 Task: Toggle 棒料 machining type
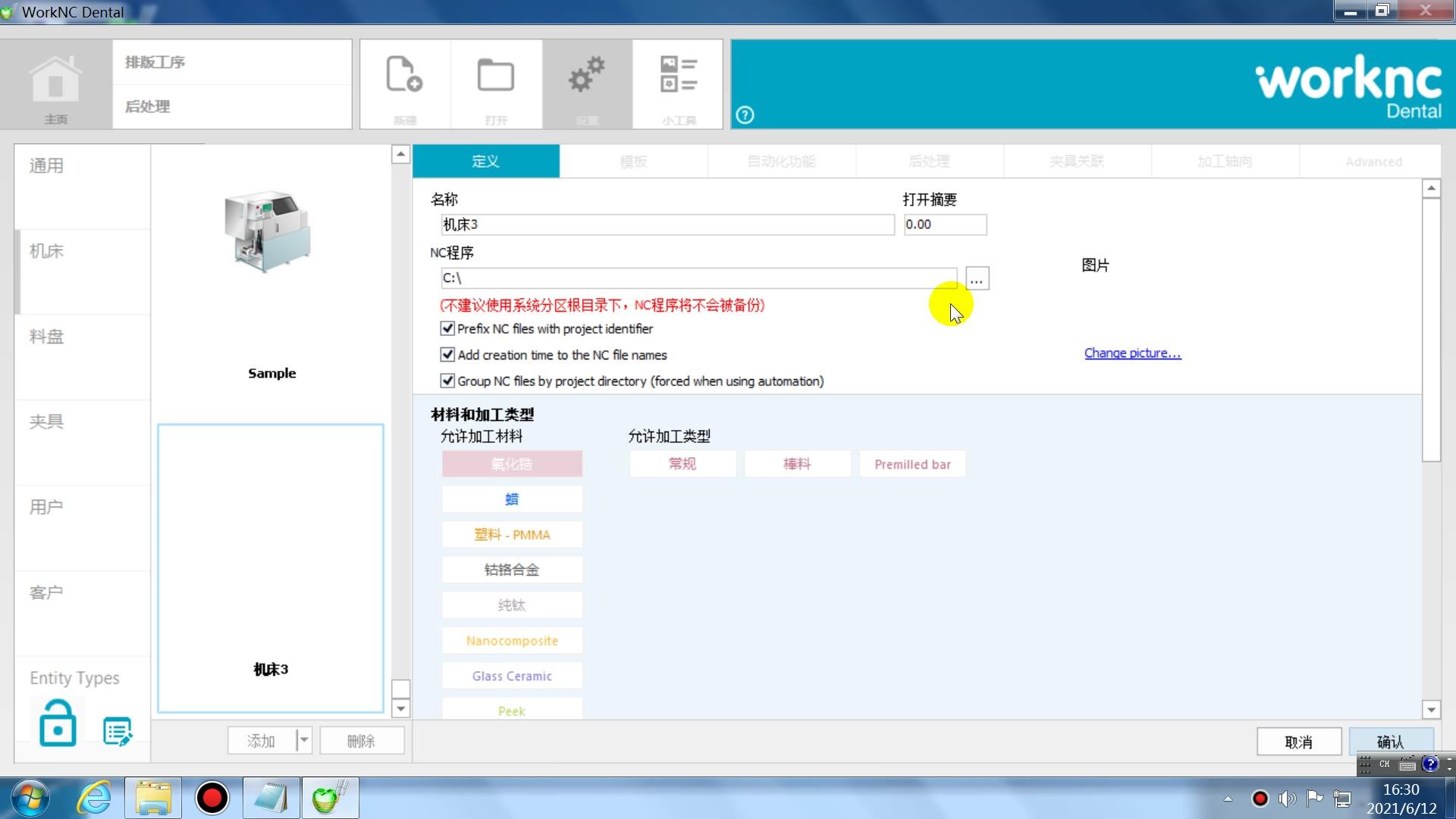[797, 464]
